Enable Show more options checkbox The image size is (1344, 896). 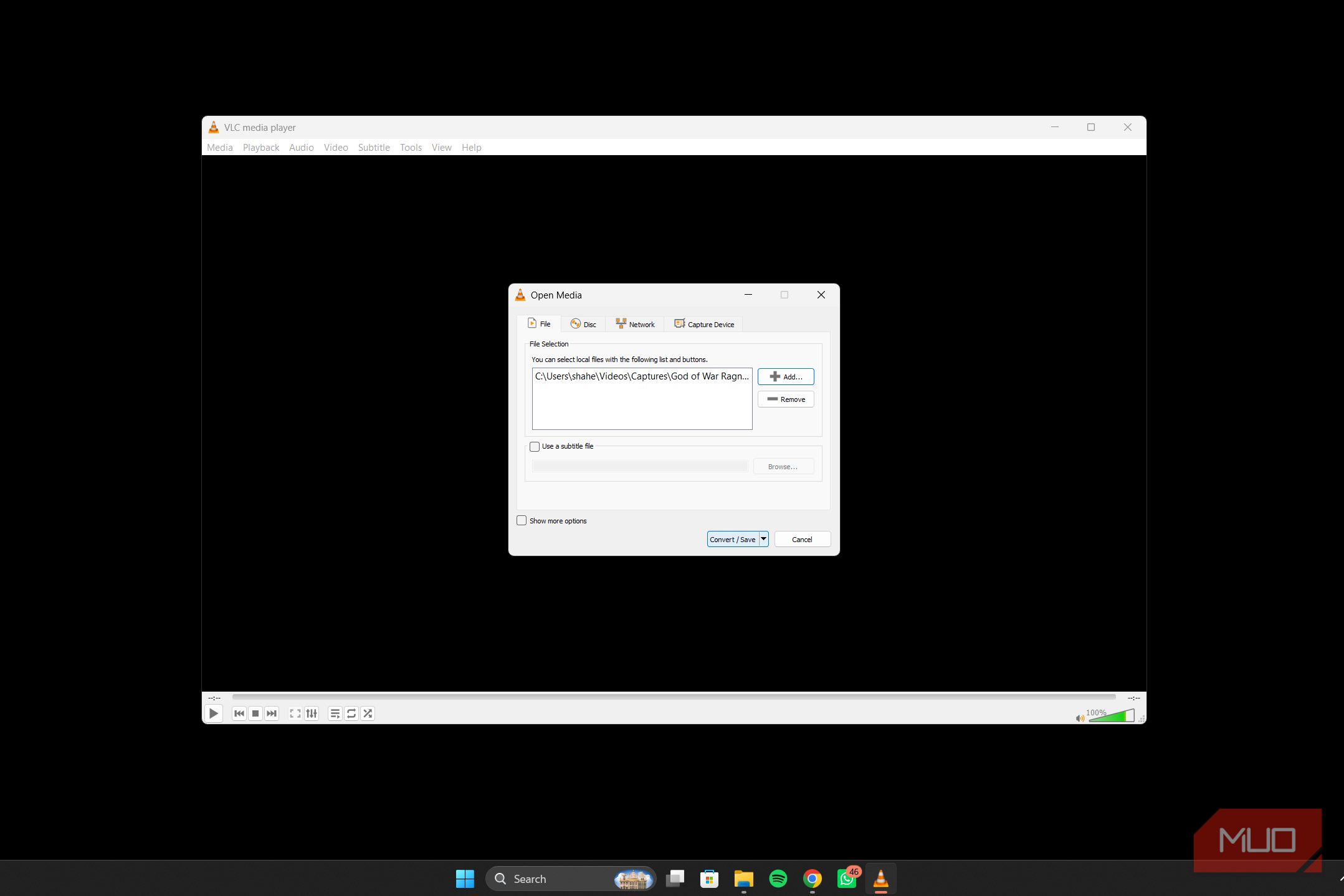coord(522,520)
